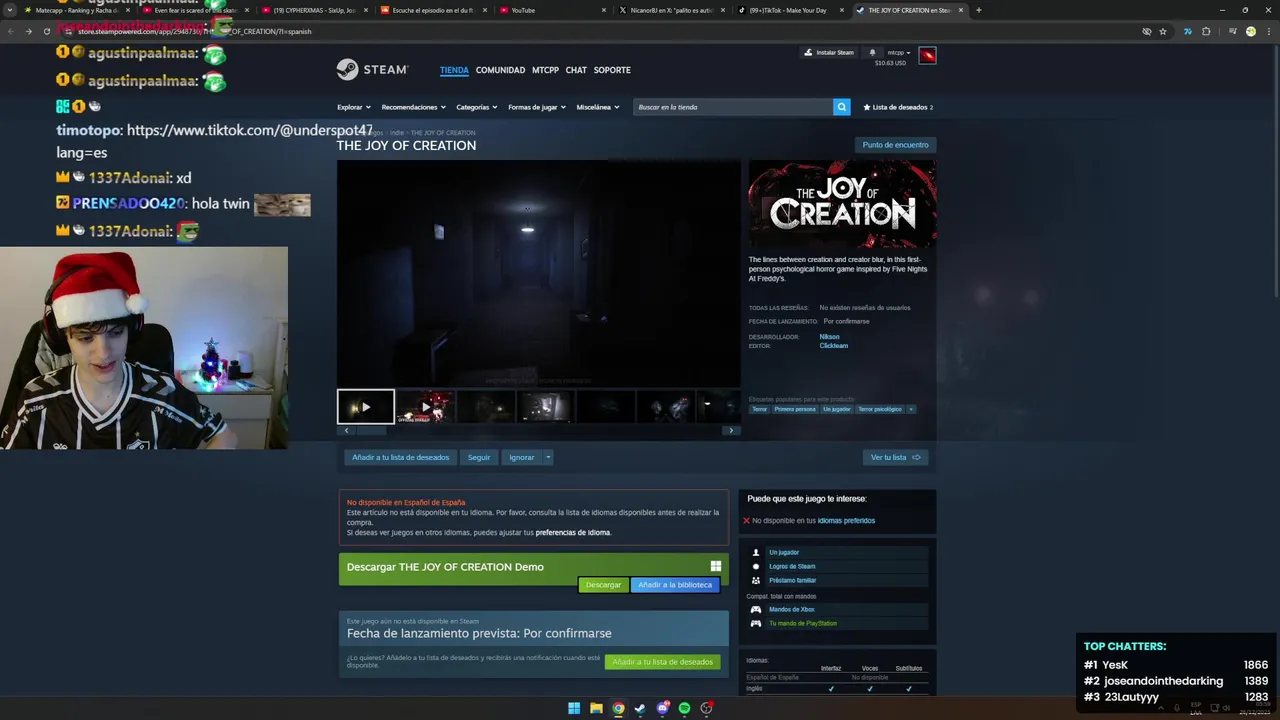
Task: Open the notifications bell icon
Action: [872, 52]
